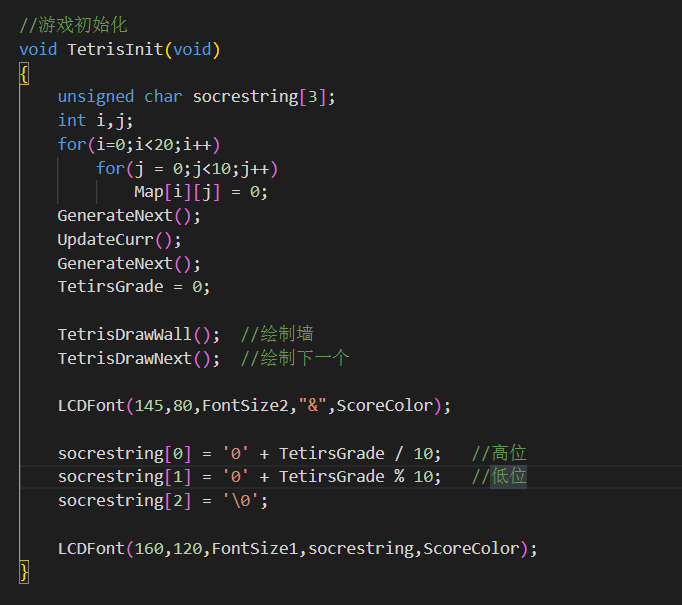Click the closing curly brace of the function
This screenshot has width=682, height=605.
coord(24,572)
